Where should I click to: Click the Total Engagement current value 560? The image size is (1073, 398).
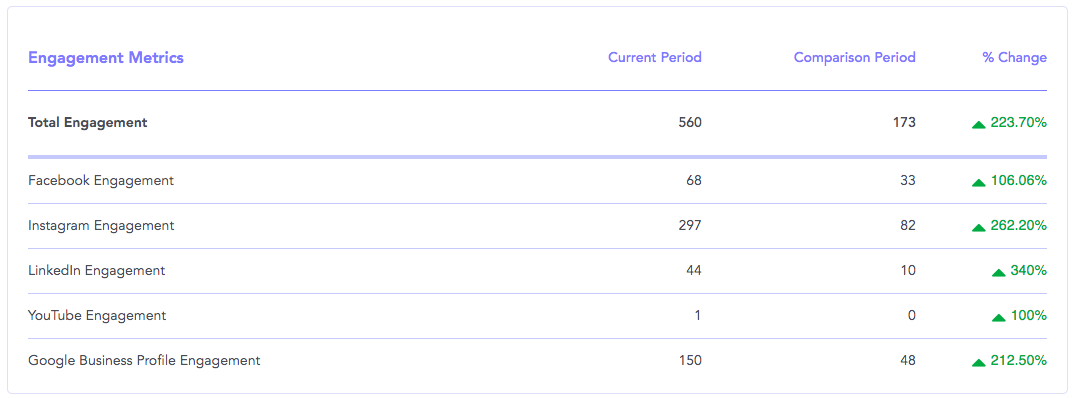pyautogui.click(x=690, y=123)
